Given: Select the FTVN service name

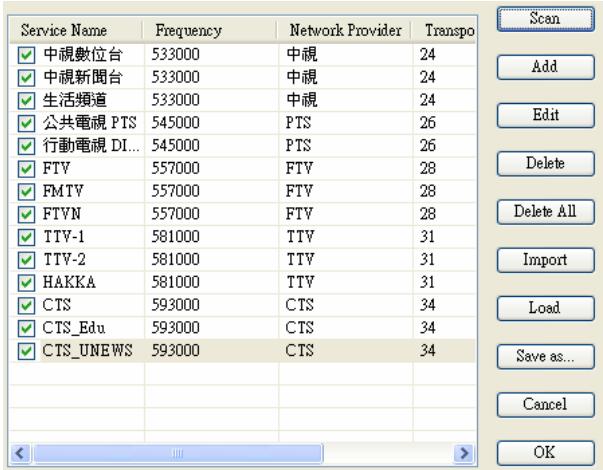Looking at the screenshot, I should (62, 214).
